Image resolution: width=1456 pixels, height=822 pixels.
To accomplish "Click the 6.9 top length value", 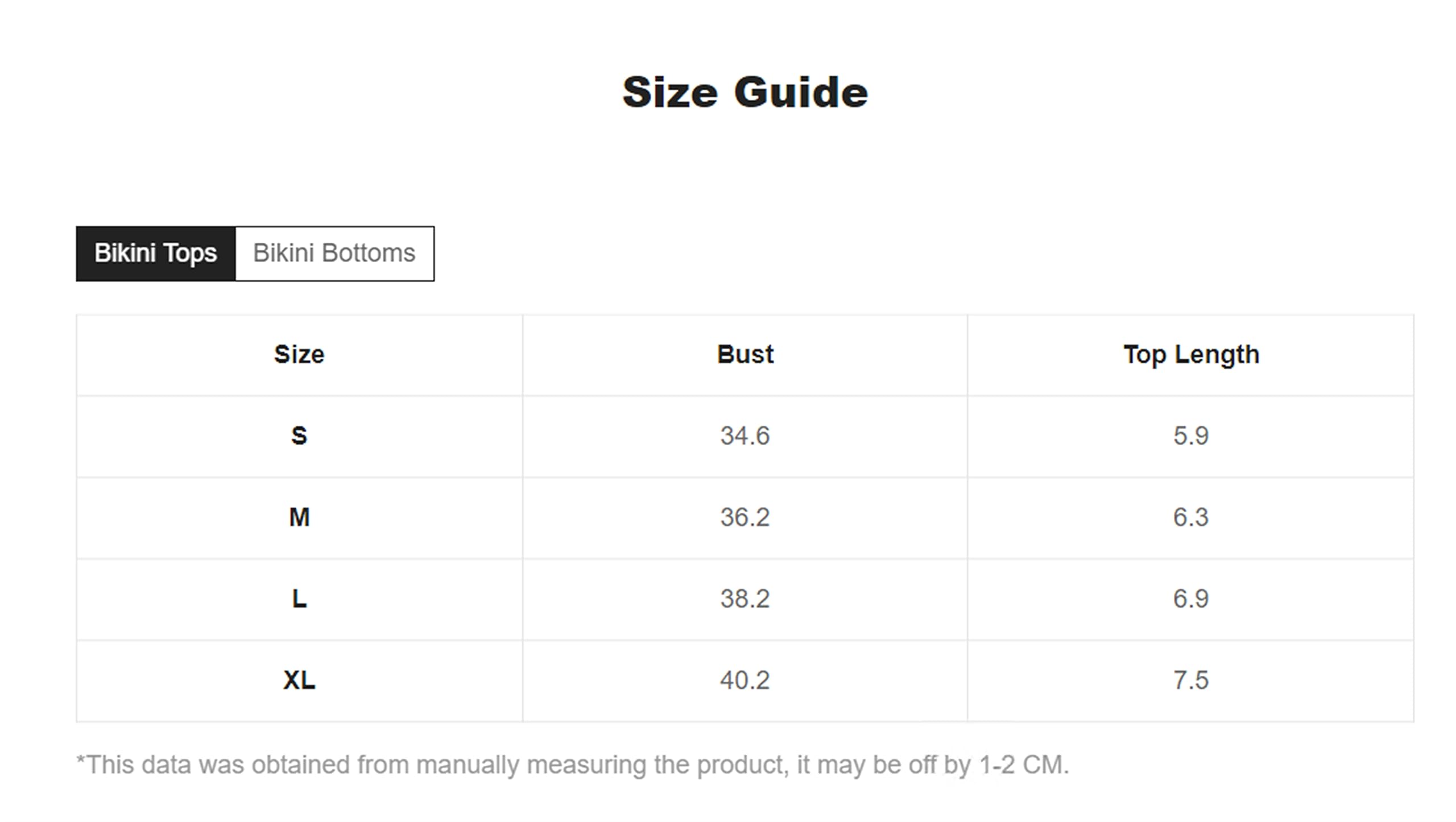I will [x=1191, y=599].
